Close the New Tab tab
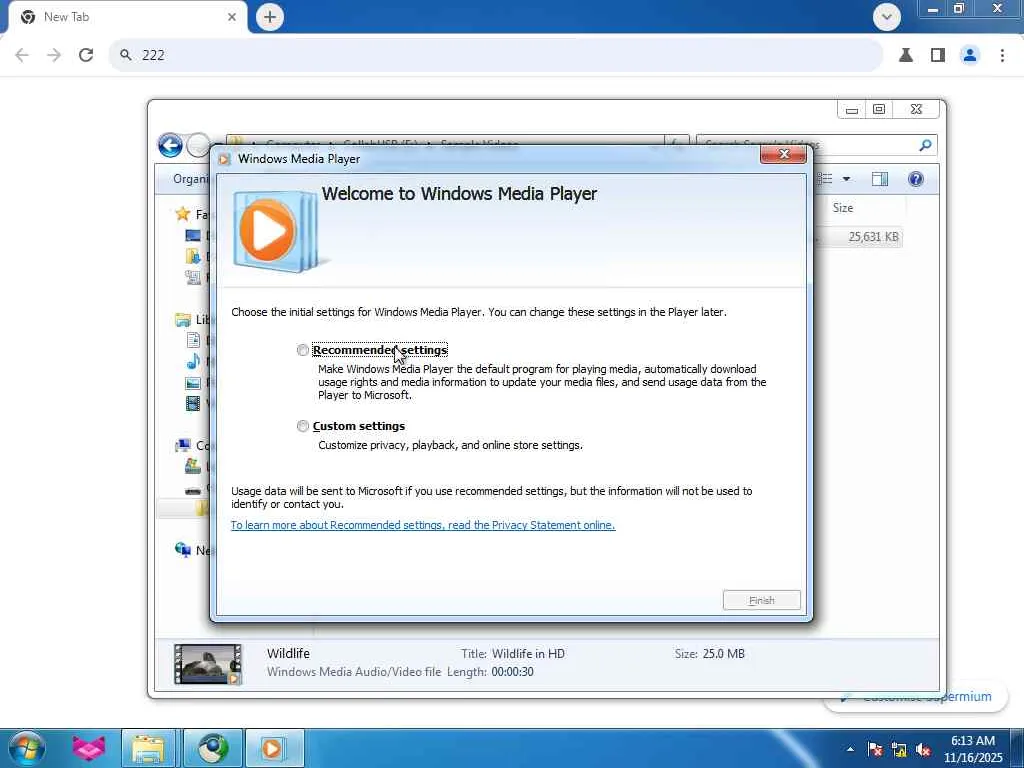1024x768 pixels. coord(232,17)
